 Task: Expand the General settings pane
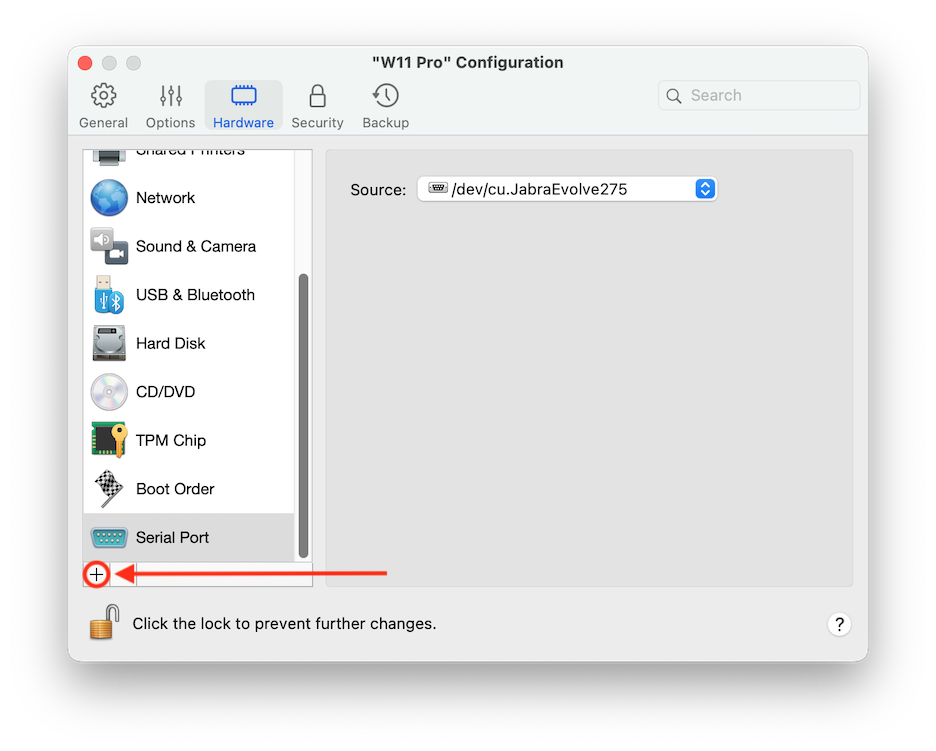[103, 104]
